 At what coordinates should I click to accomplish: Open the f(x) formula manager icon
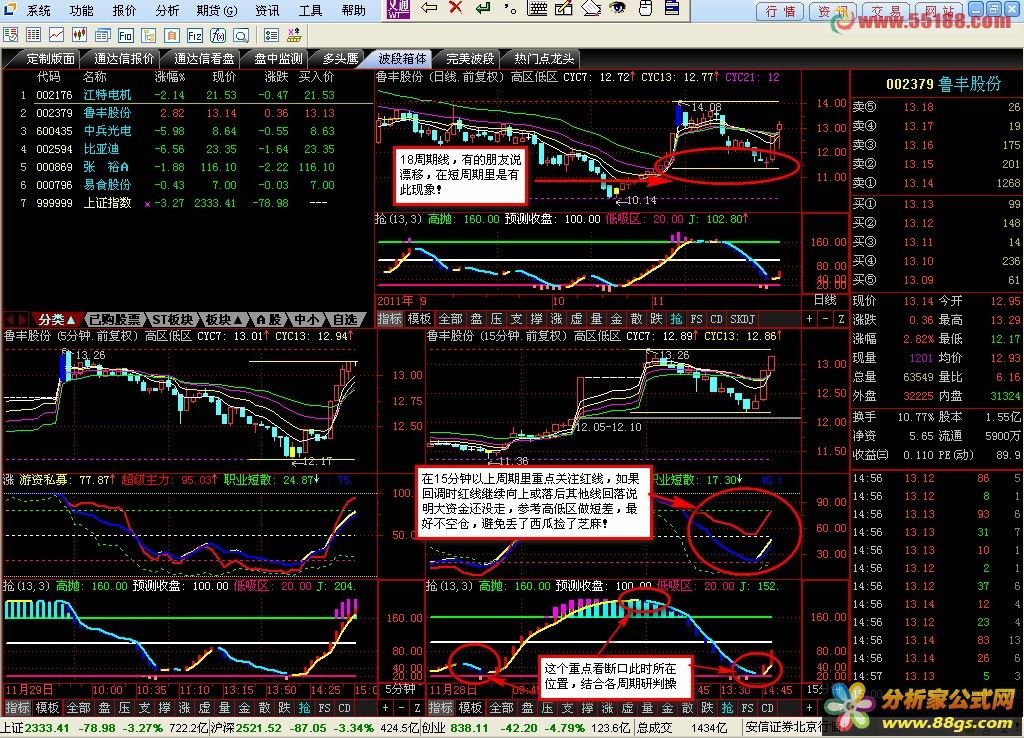point(218,35)
